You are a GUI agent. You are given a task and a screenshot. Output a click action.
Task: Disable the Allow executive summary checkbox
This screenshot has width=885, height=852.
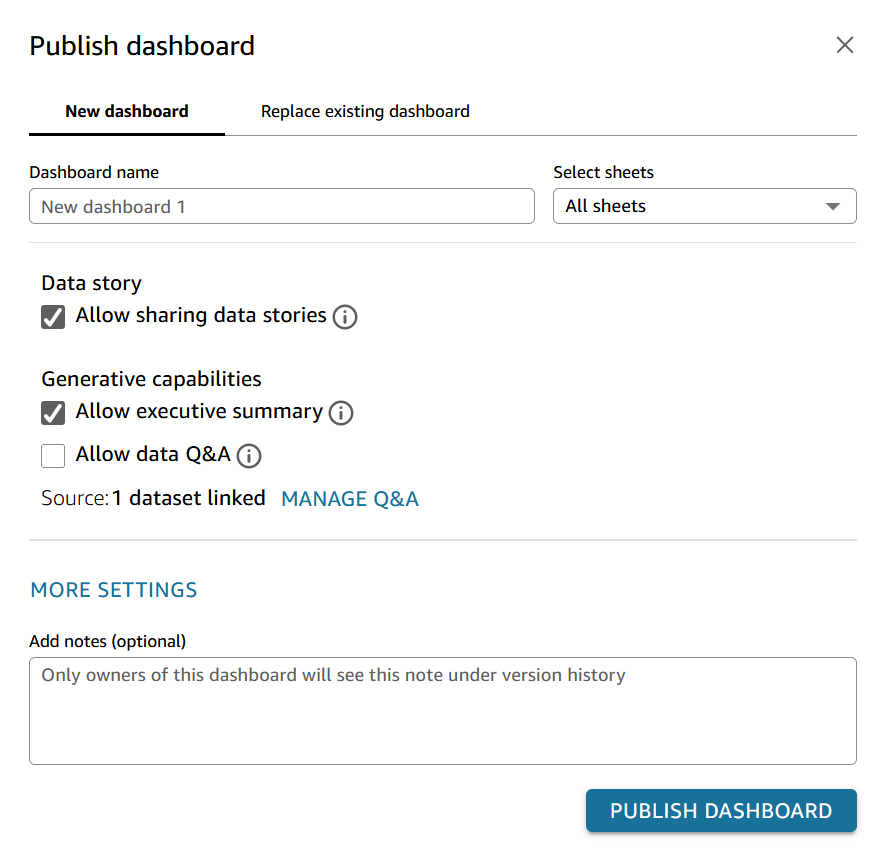point(53,413)
